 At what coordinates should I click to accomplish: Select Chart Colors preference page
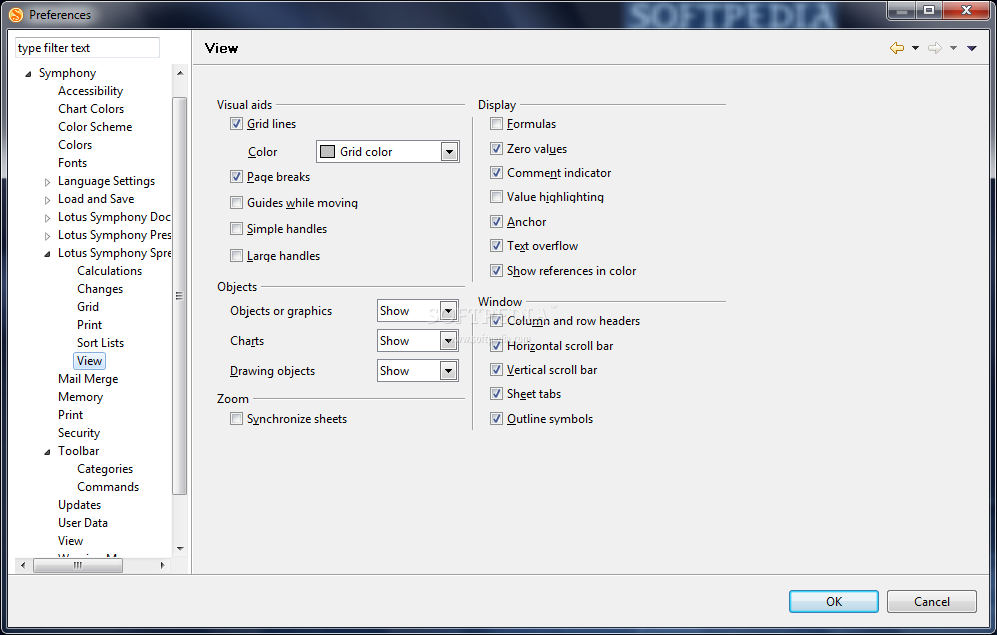(91, 109)
